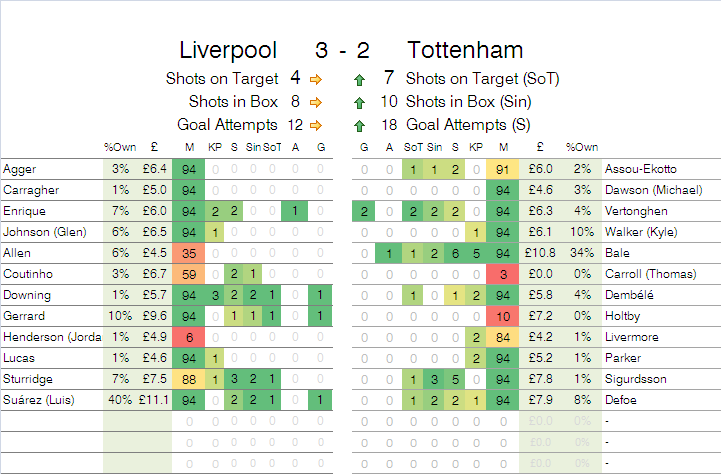Click Carroll (Thomas) red minutes cell
The width and height of the screenshot is (721, 474).
[504, 274]
